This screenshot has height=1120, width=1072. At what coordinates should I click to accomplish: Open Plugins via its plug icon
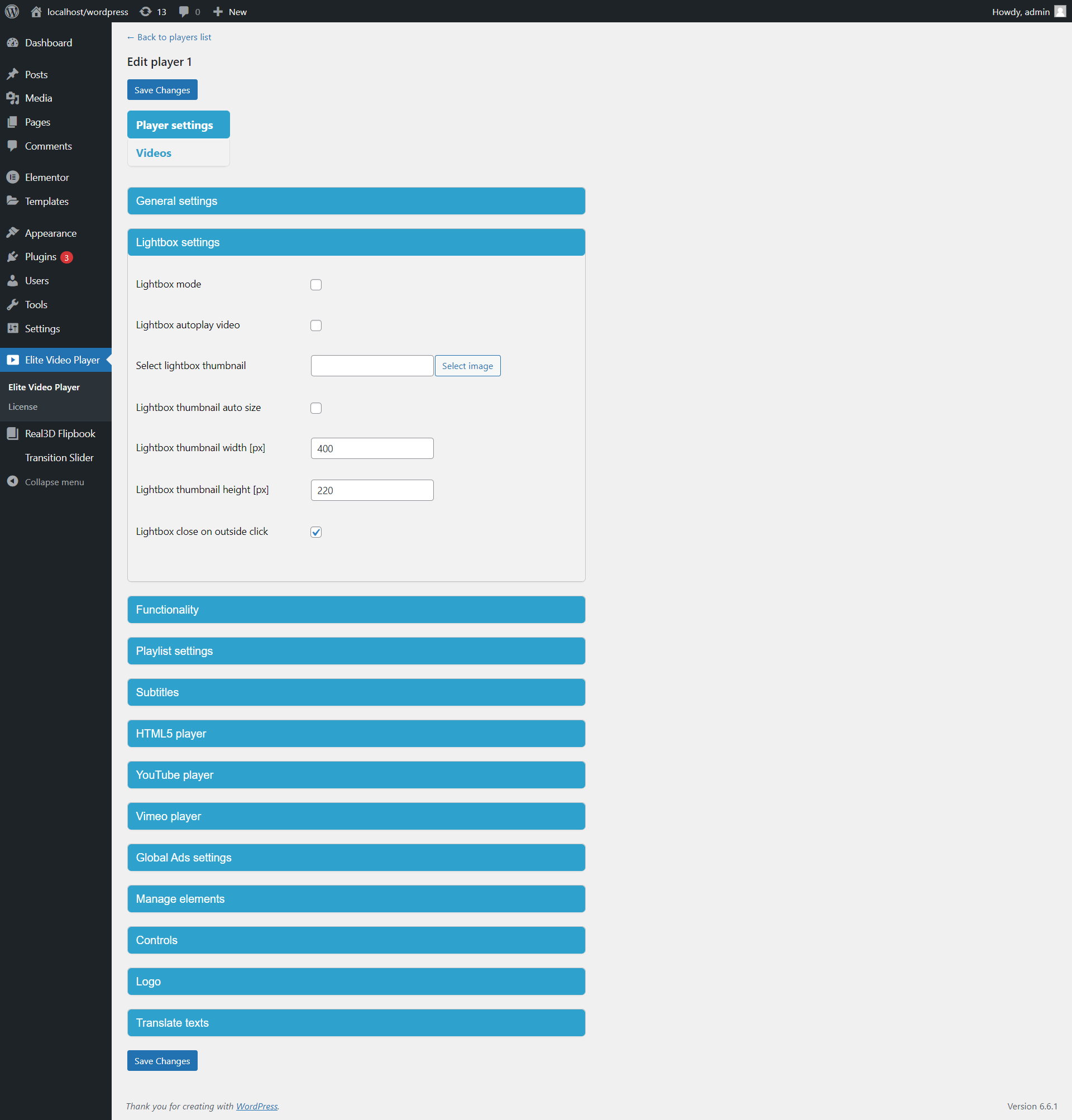coord(13,257)
